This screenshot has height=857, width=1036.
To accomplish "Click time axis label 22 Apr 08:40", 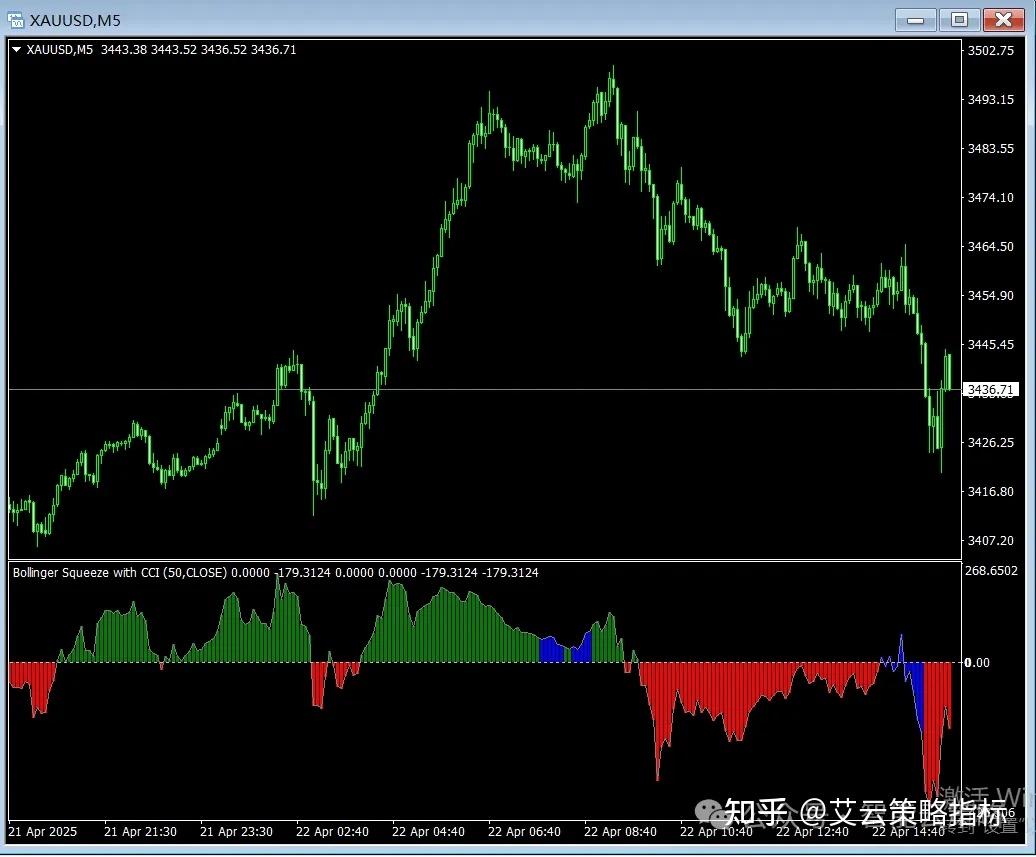I will (x=620, y=831).
